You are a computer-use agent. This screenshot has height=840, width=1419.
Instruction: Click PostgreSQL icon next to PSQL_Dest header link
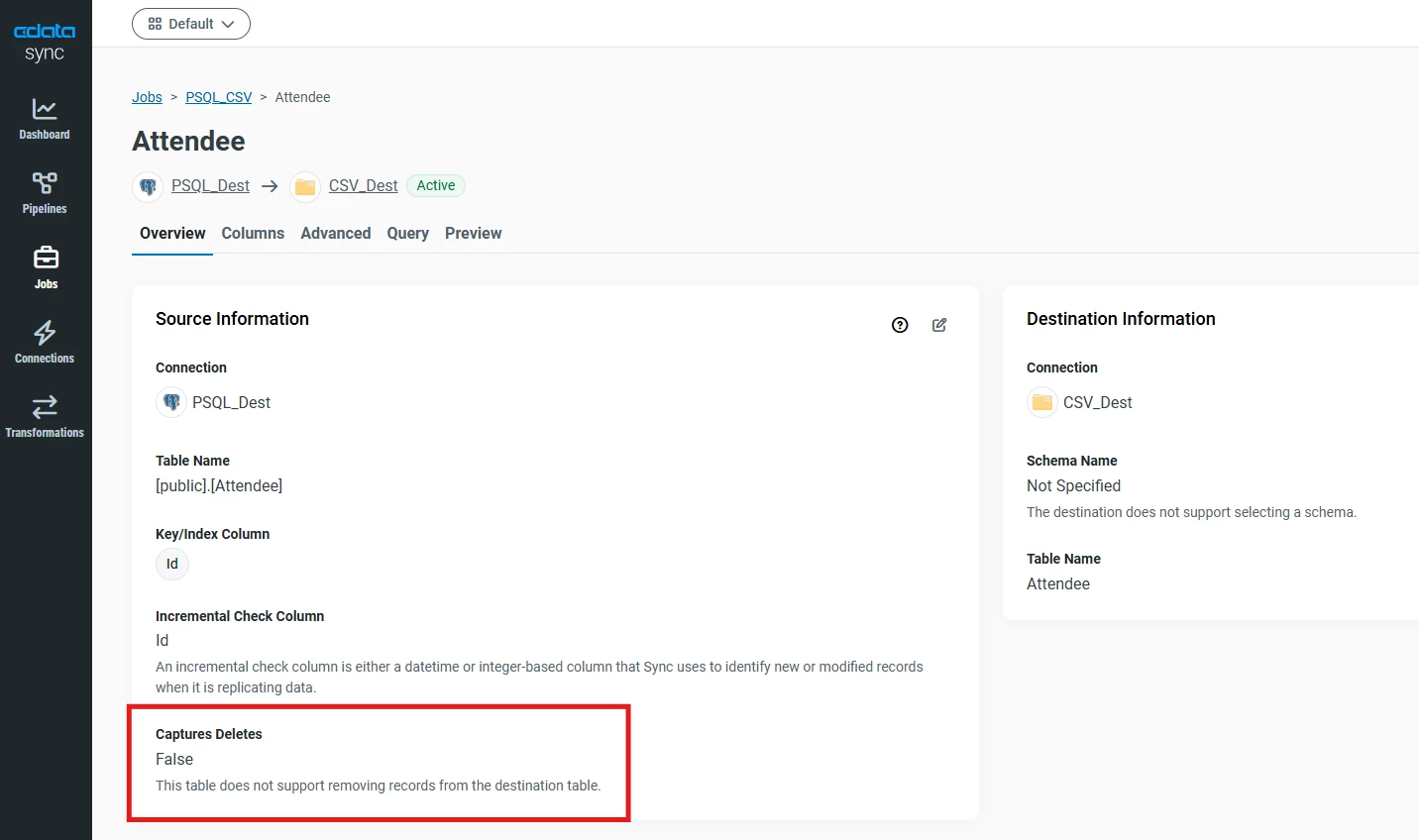click(x=148, y=186)
